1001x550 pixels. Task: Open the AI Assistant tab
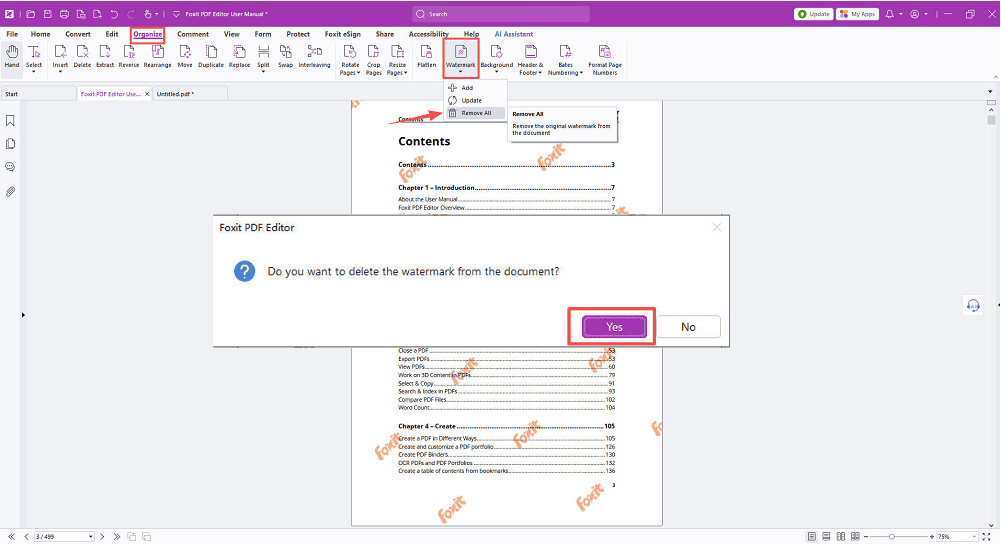click(x=514, y=34)
